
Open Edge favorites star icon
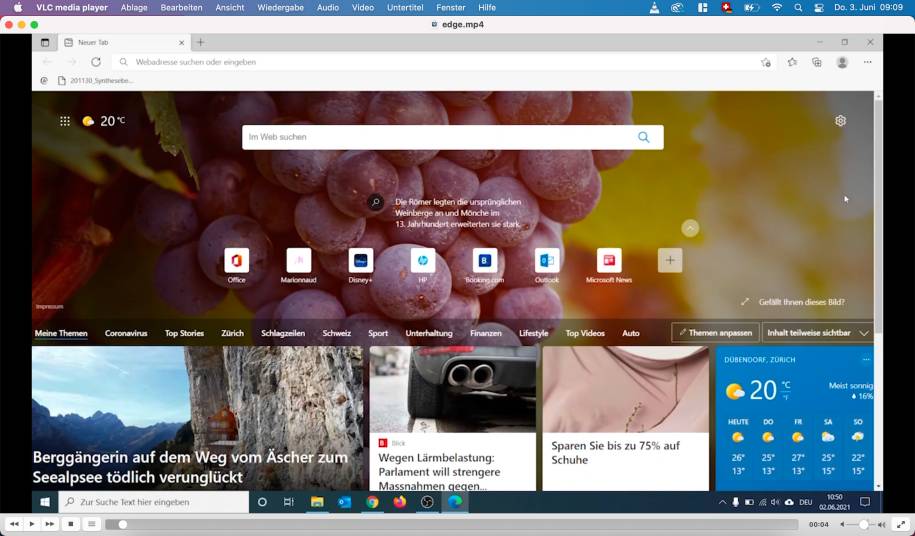pos(792,62)
